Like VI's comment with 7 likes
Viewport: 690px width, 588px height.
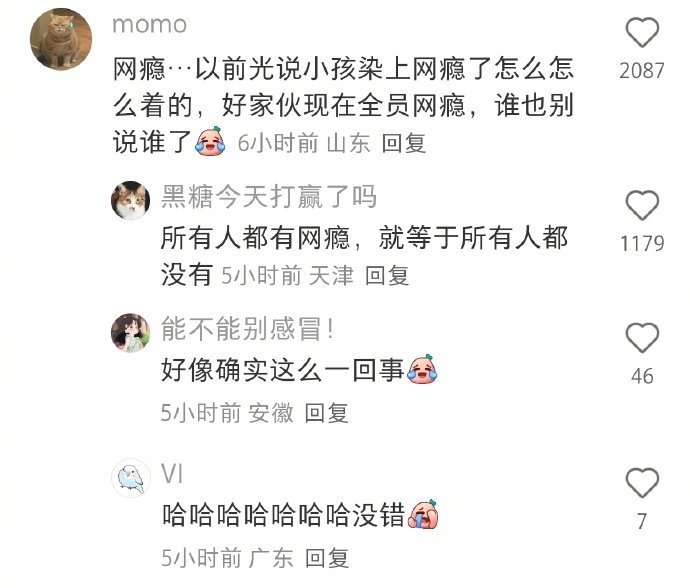pos(642,483)
